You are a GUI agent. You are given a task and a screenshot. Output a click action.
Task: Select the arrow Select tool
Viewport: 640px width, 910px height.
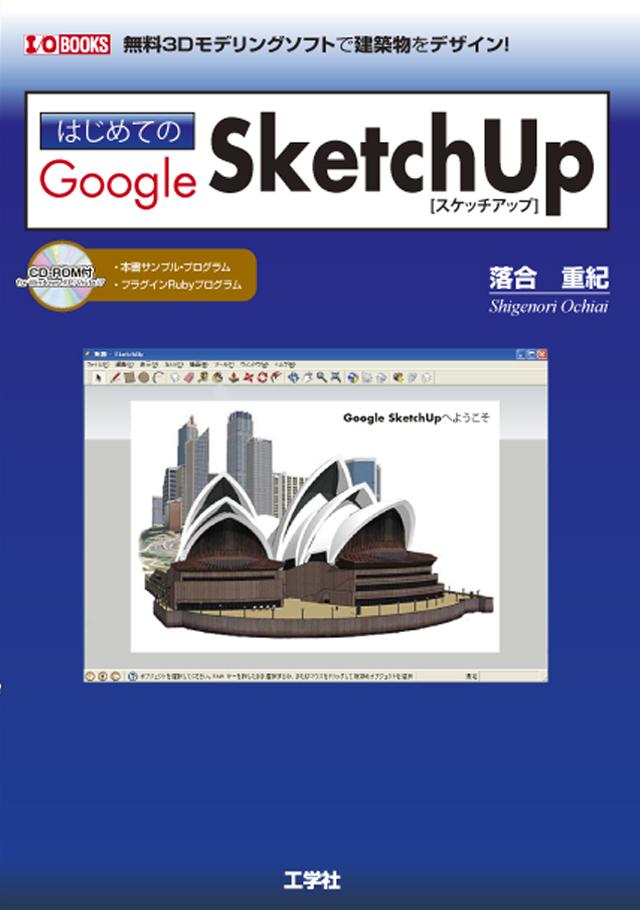point(98,378)
